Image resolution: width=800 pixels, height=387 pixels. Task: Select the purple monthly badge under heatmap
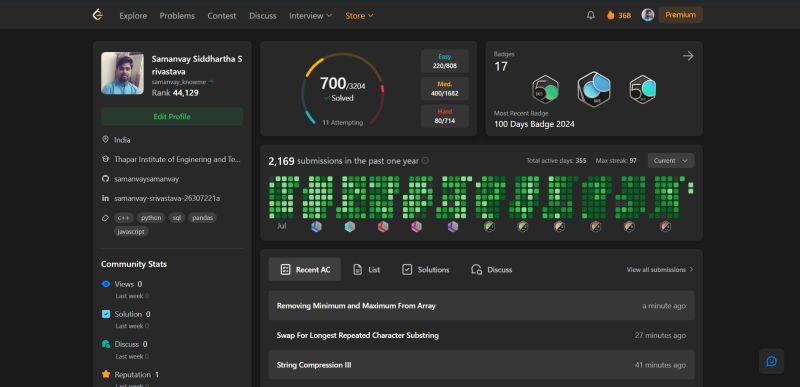click(453, 226)
